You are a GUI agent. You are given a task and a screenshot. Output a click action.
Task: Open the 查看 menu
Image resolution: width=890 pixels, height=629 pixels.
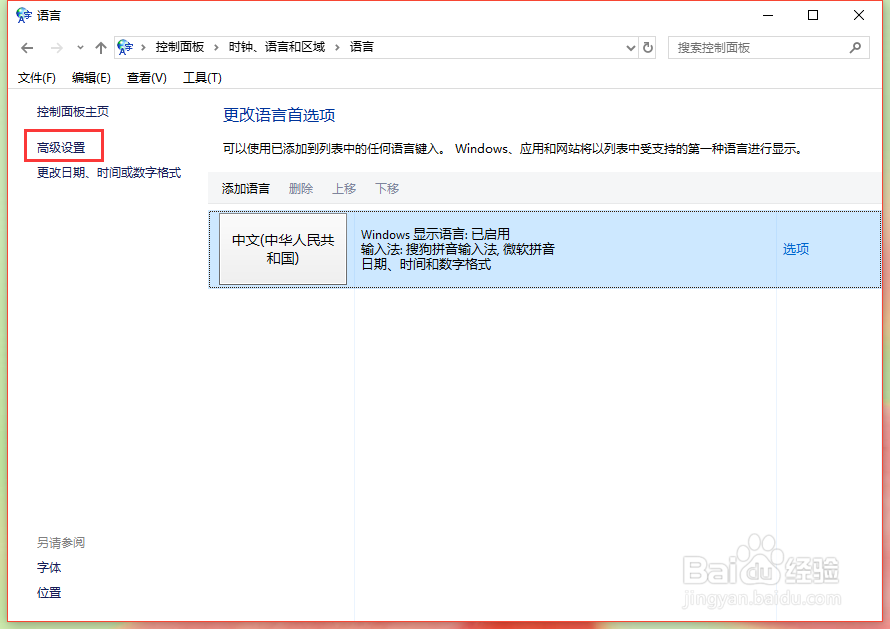(146, 77)
